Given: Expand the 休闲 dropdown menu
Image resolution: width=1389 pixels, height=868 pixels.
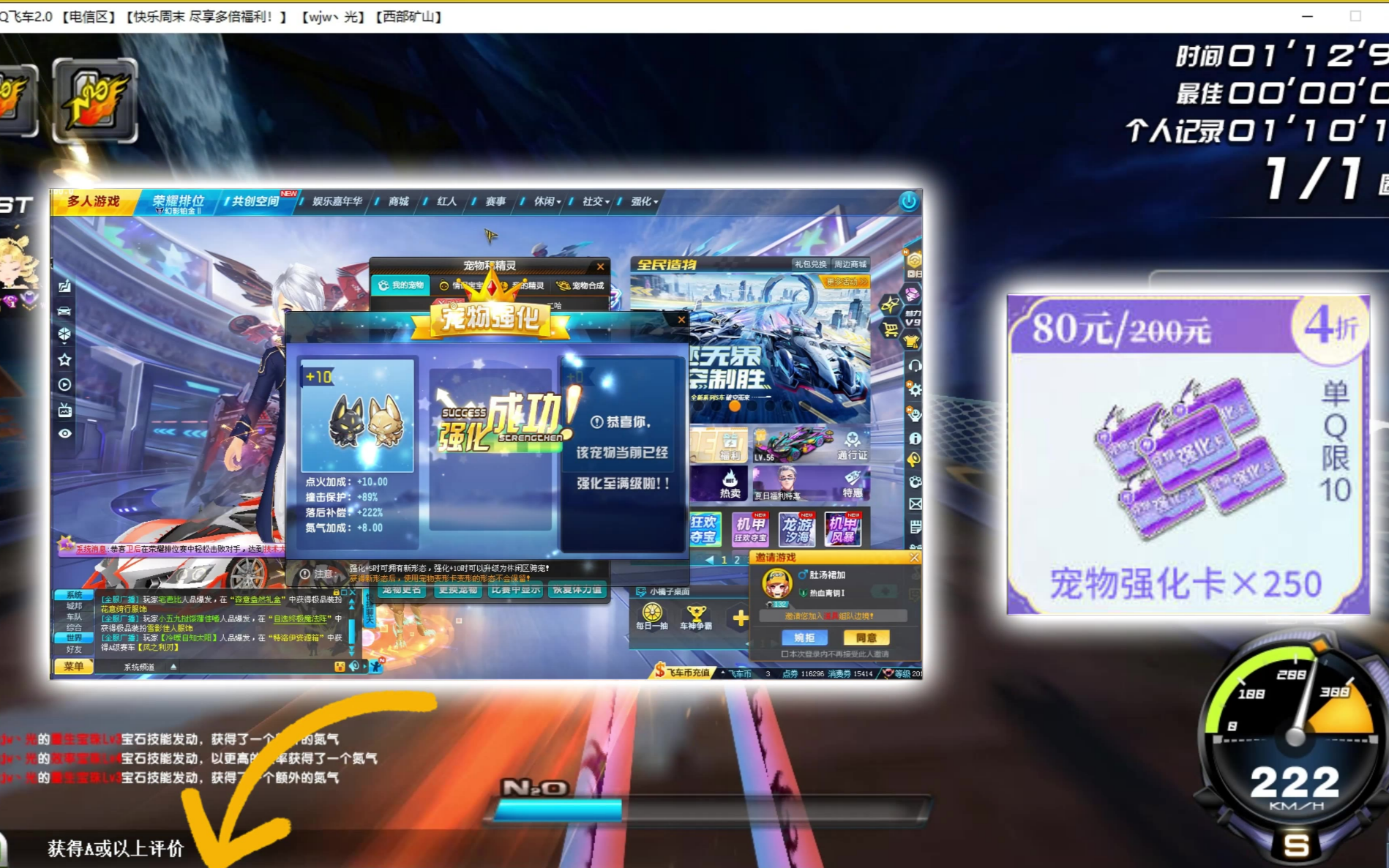Looking at the screenshot, I should coord(547,201).
